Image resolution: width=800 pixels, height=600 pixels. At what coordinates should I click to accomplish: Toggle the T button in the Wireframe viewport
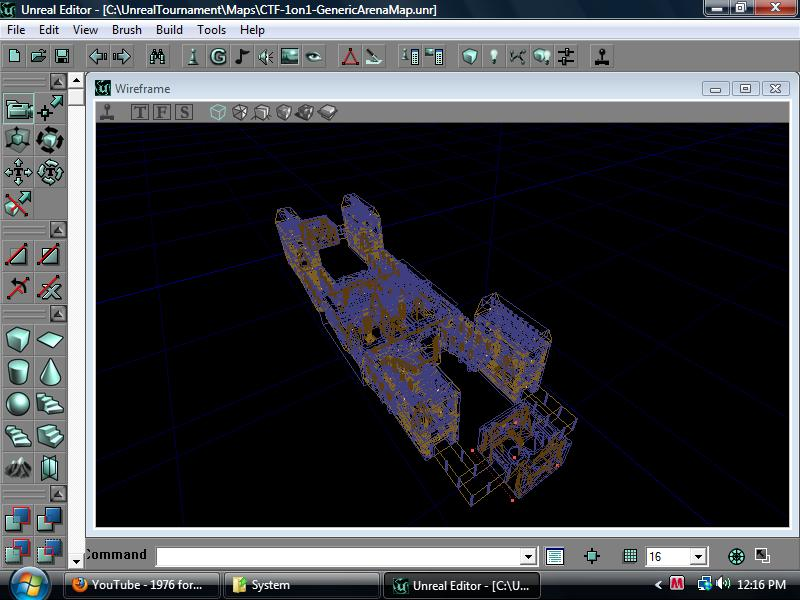coord(140,110)
